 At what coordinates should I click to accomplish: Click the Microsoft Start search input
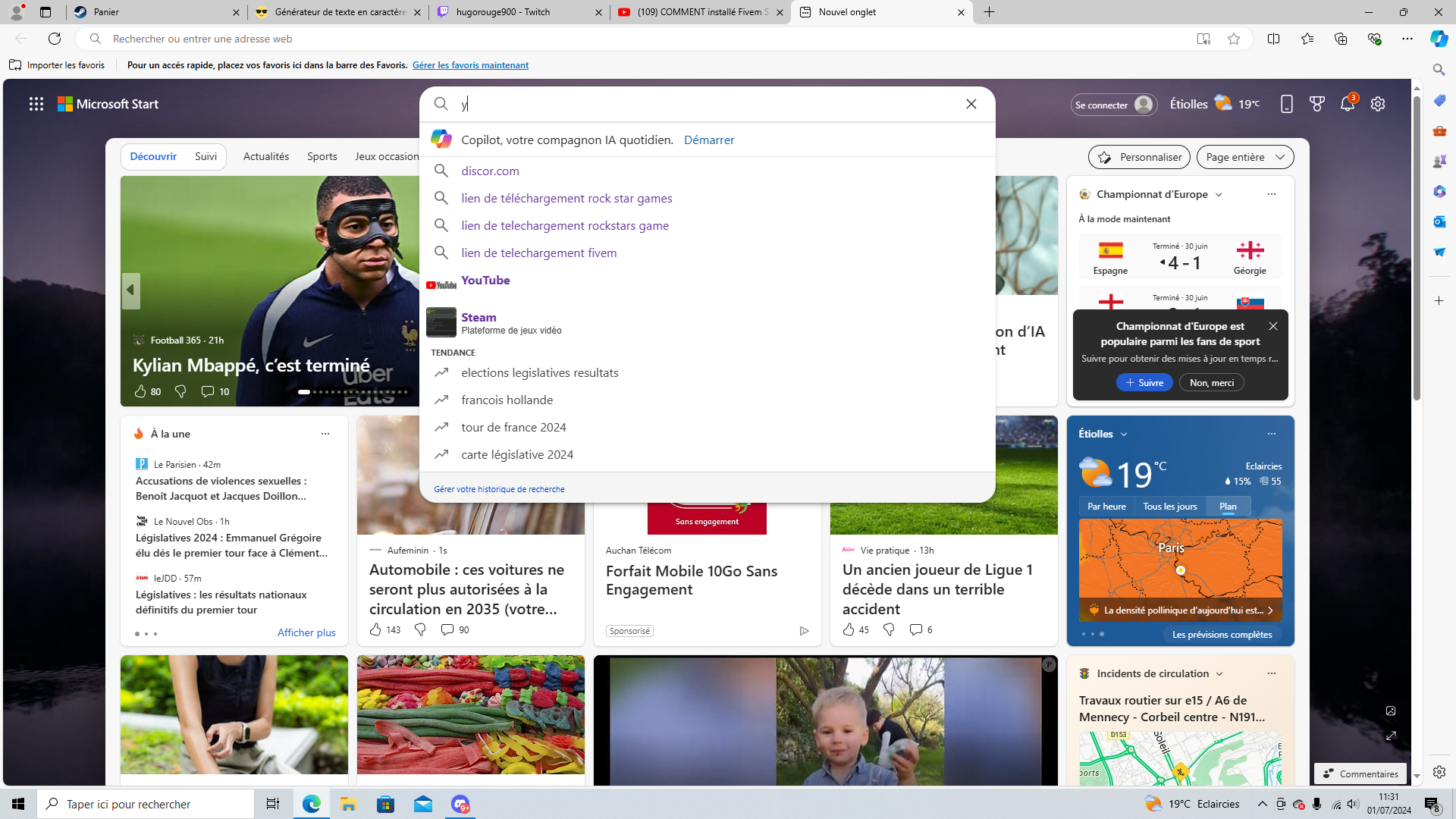tap(707, 104)
